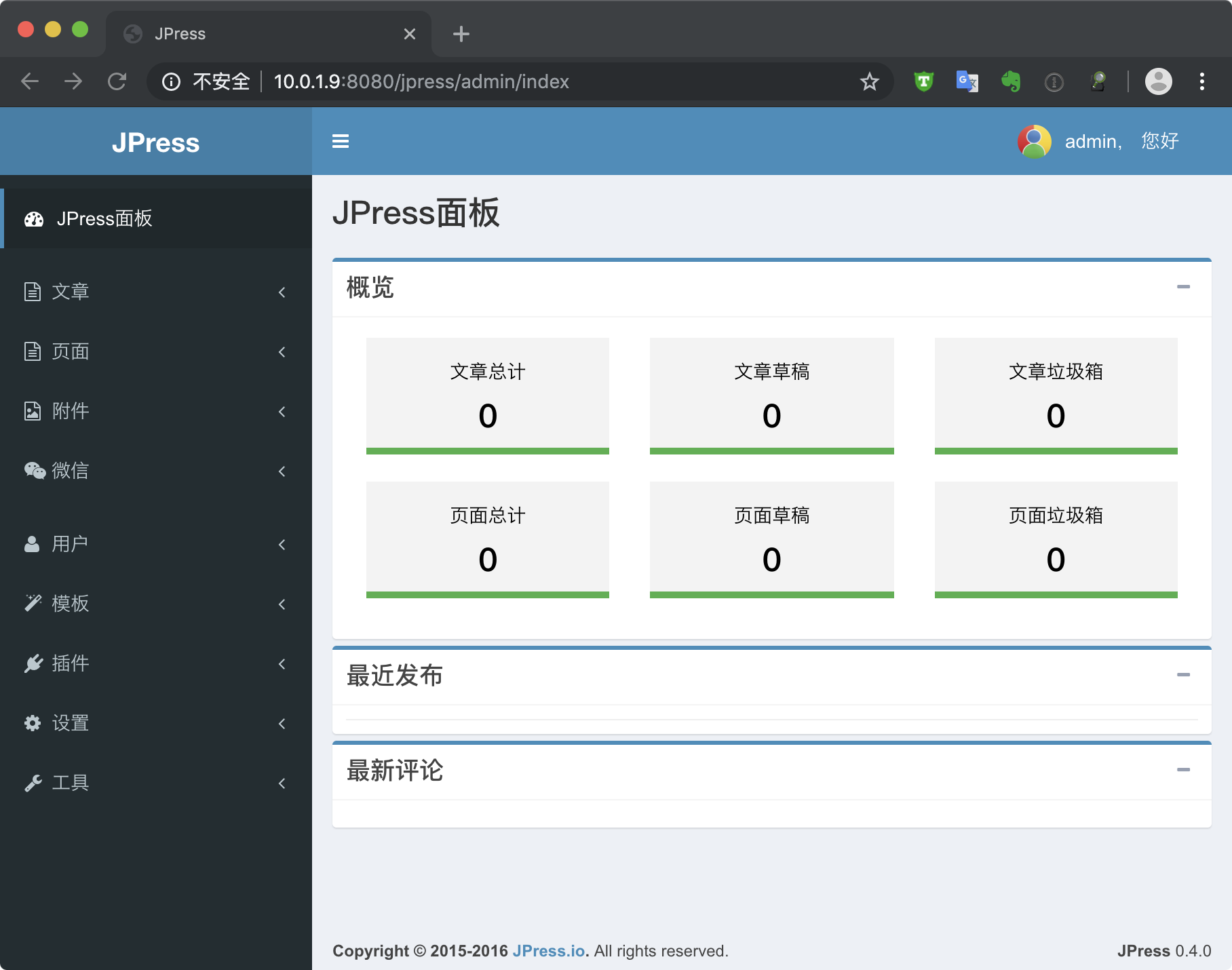Select the JPress面板 sidebar item
Screen dimensions: 1232x970
(156, 218)
